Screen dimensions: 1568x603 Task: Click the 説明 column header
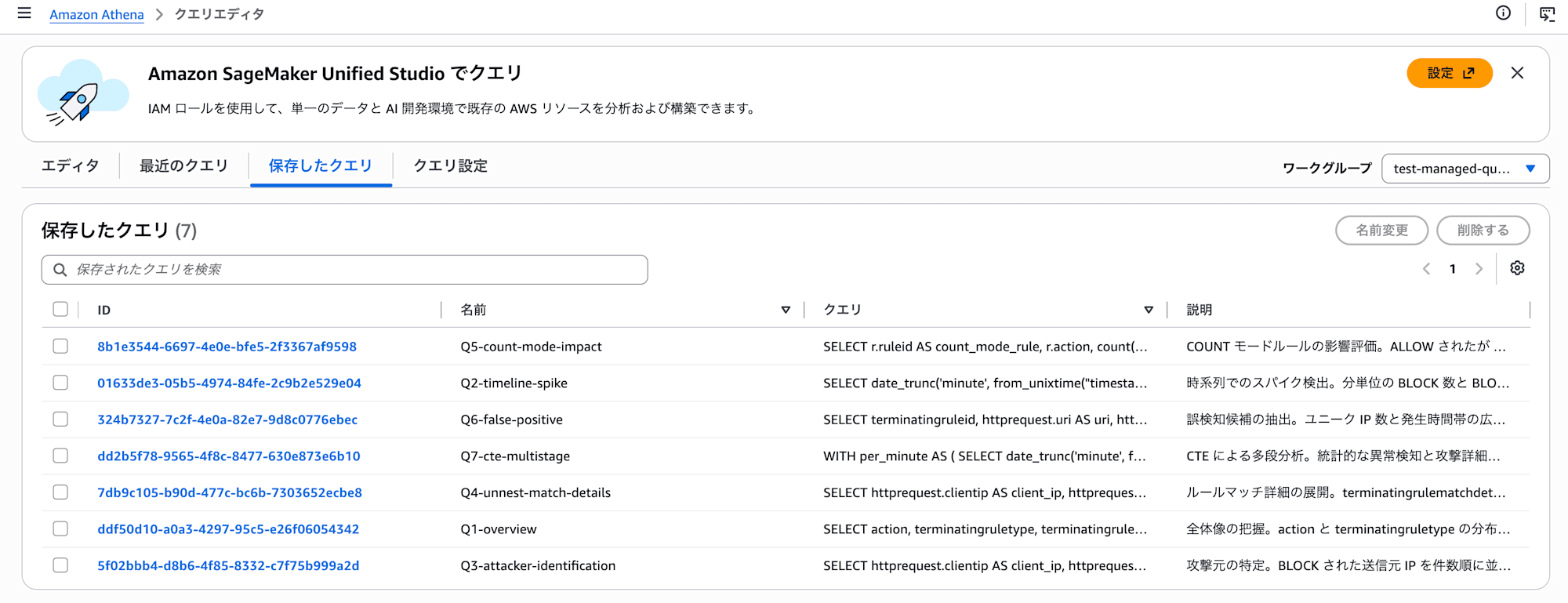pyautogui.click(x=1199, y=310)
